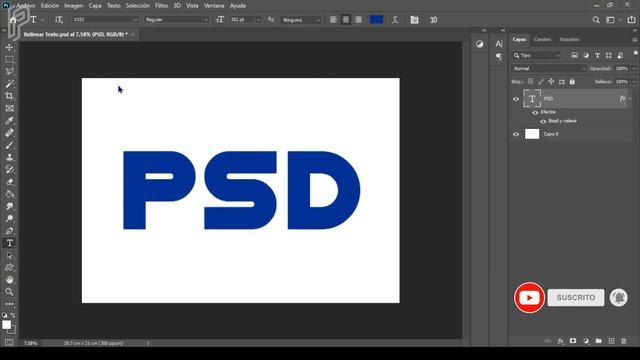
Task: Hide the Efectos layer effects
Action: pos(535,112)
